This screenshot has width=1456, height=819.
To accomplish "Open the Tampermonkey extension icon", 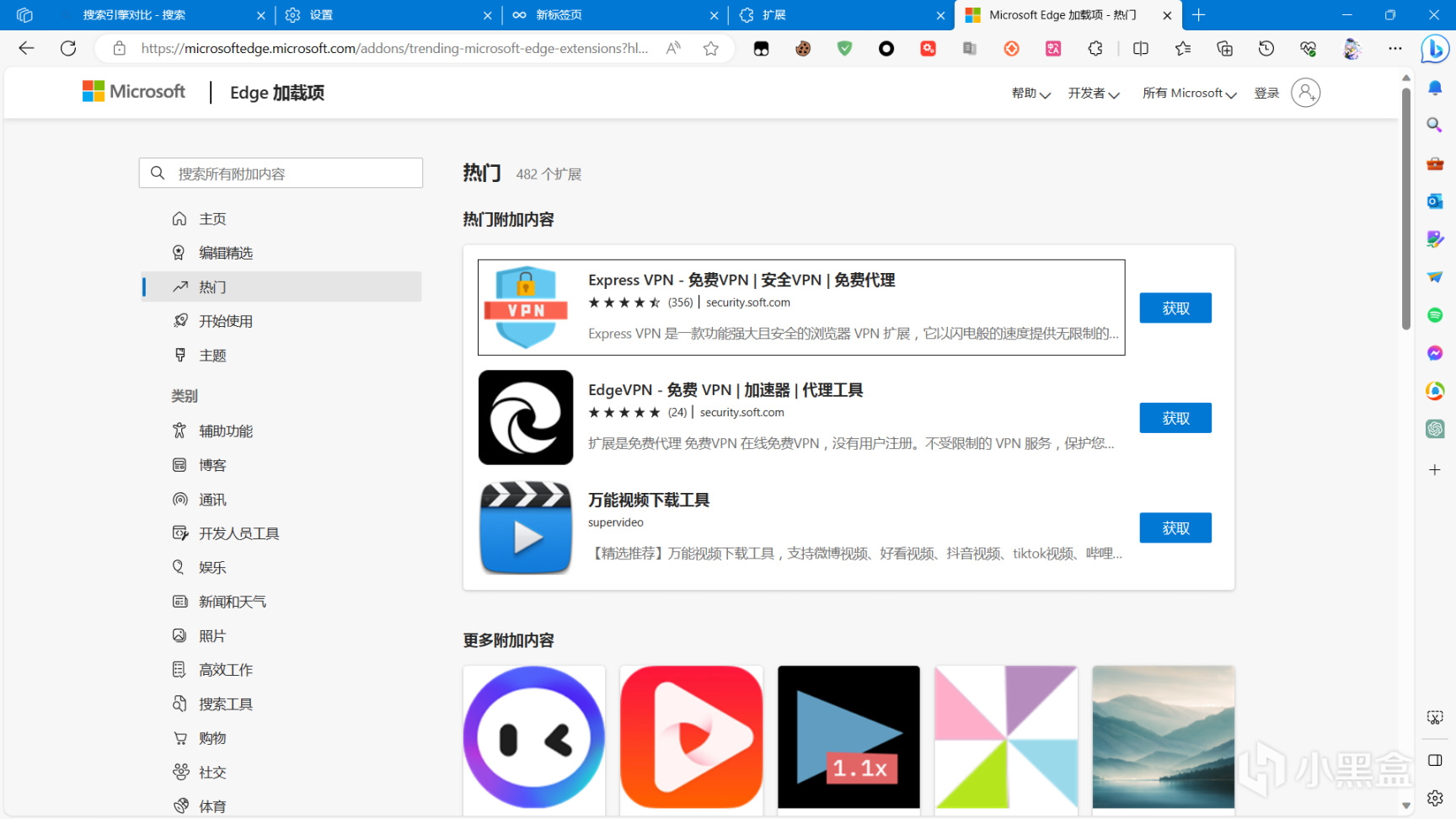I will 762,49.
